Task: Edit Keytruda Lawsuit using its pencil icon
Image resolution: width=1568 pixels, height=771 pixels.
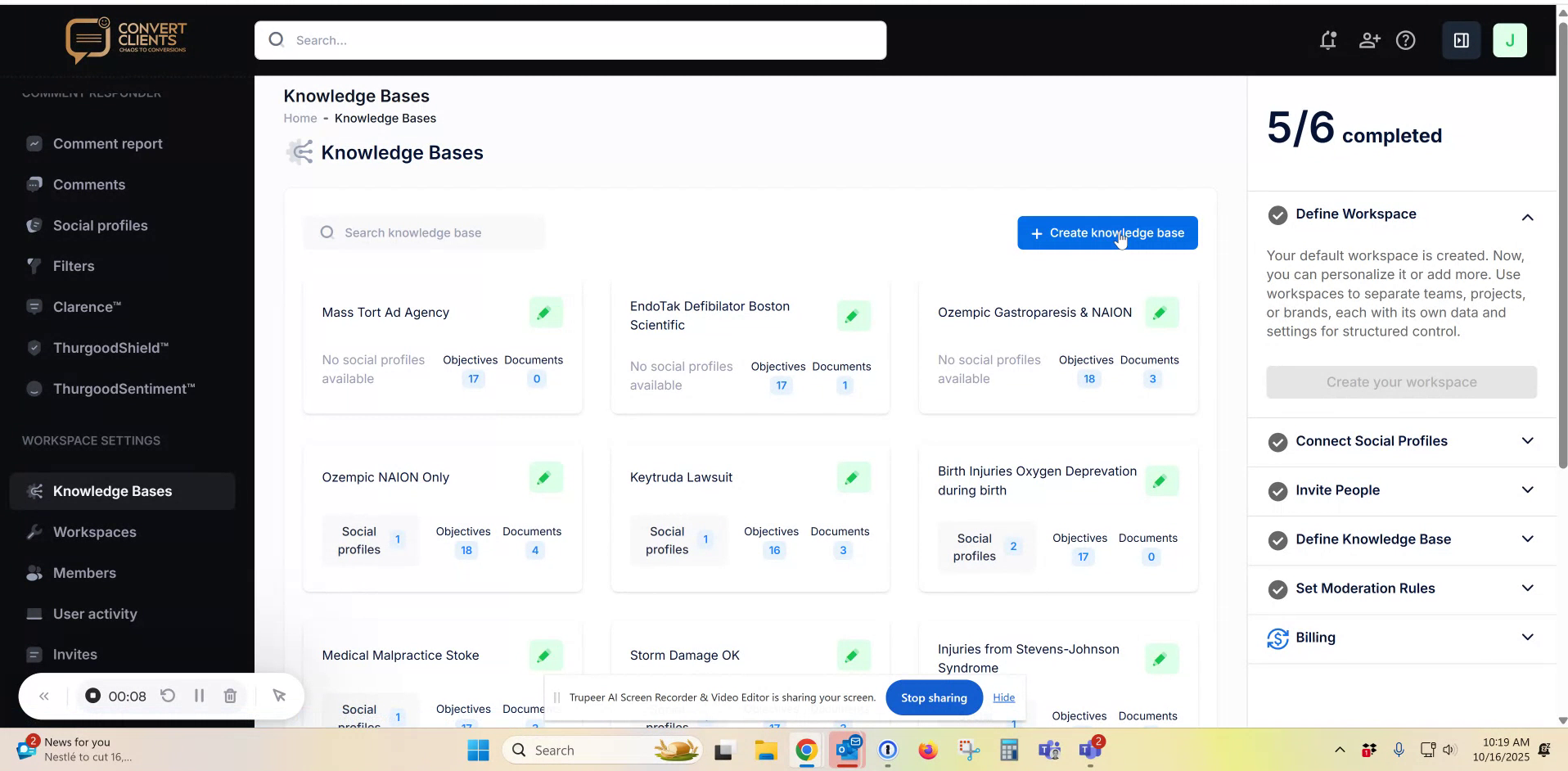Action: 853,476
